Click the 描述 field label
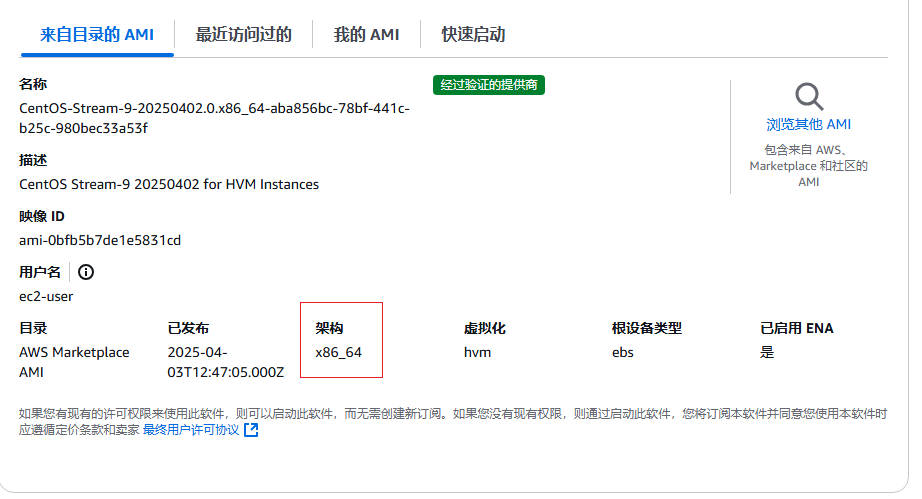Image resolution: width=922 pixels, height=499 pixels. (33, 160)
